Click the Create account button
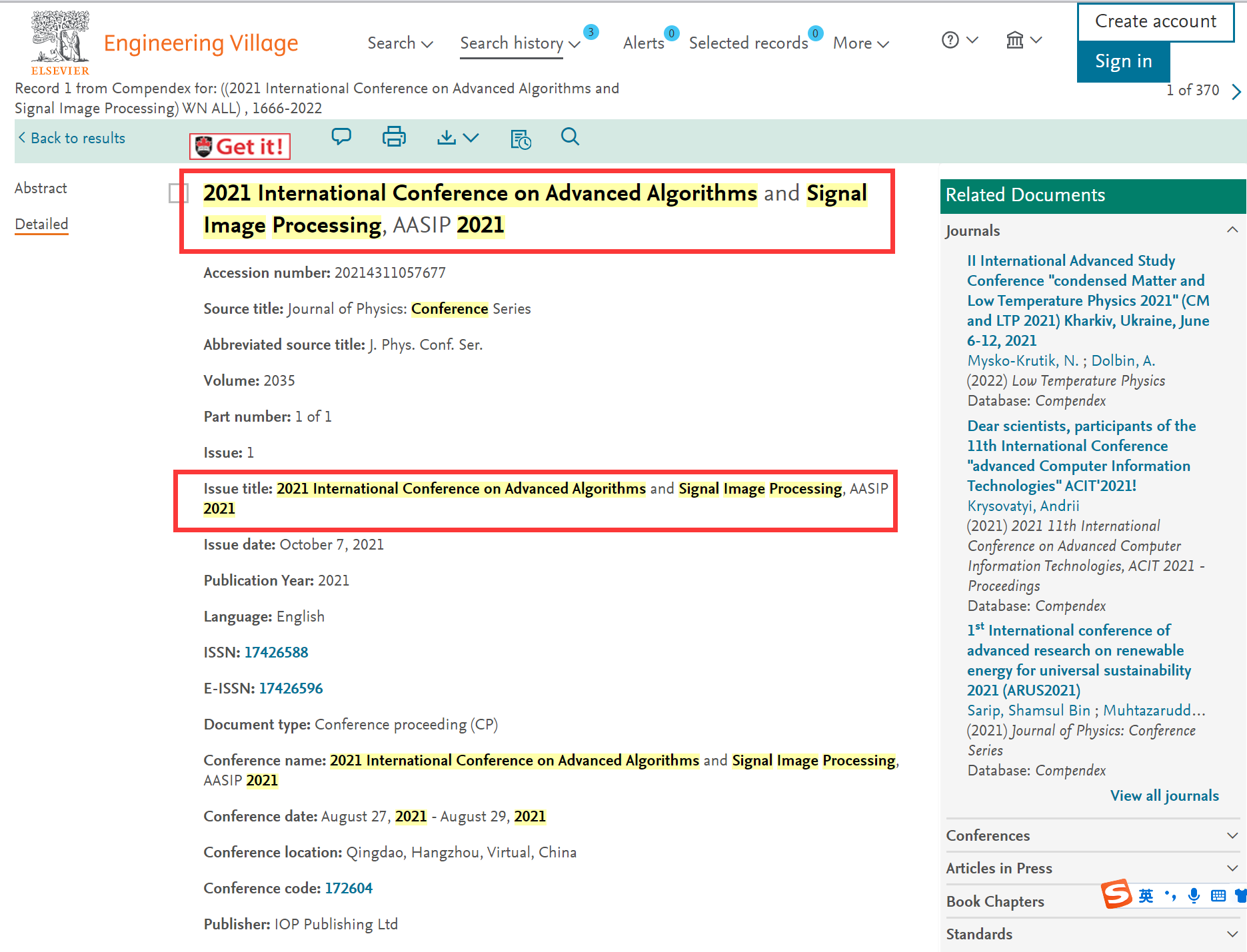The height and width of the screenshot is (952, 1247). (1156, 21)
